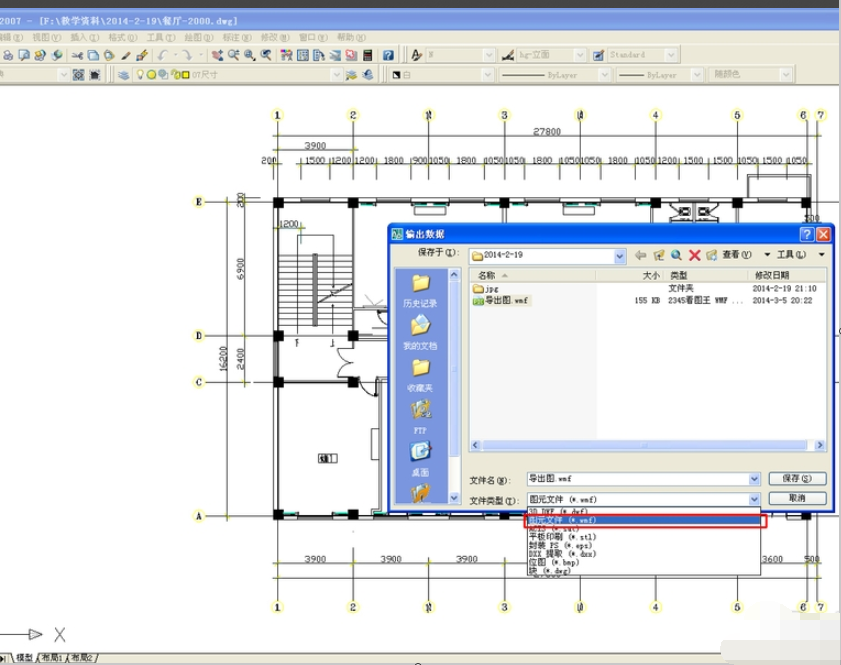Viewport: 841px width, 665px height.
Task: Click the red Delete X in dialog
Action: (x=695, y=255)
